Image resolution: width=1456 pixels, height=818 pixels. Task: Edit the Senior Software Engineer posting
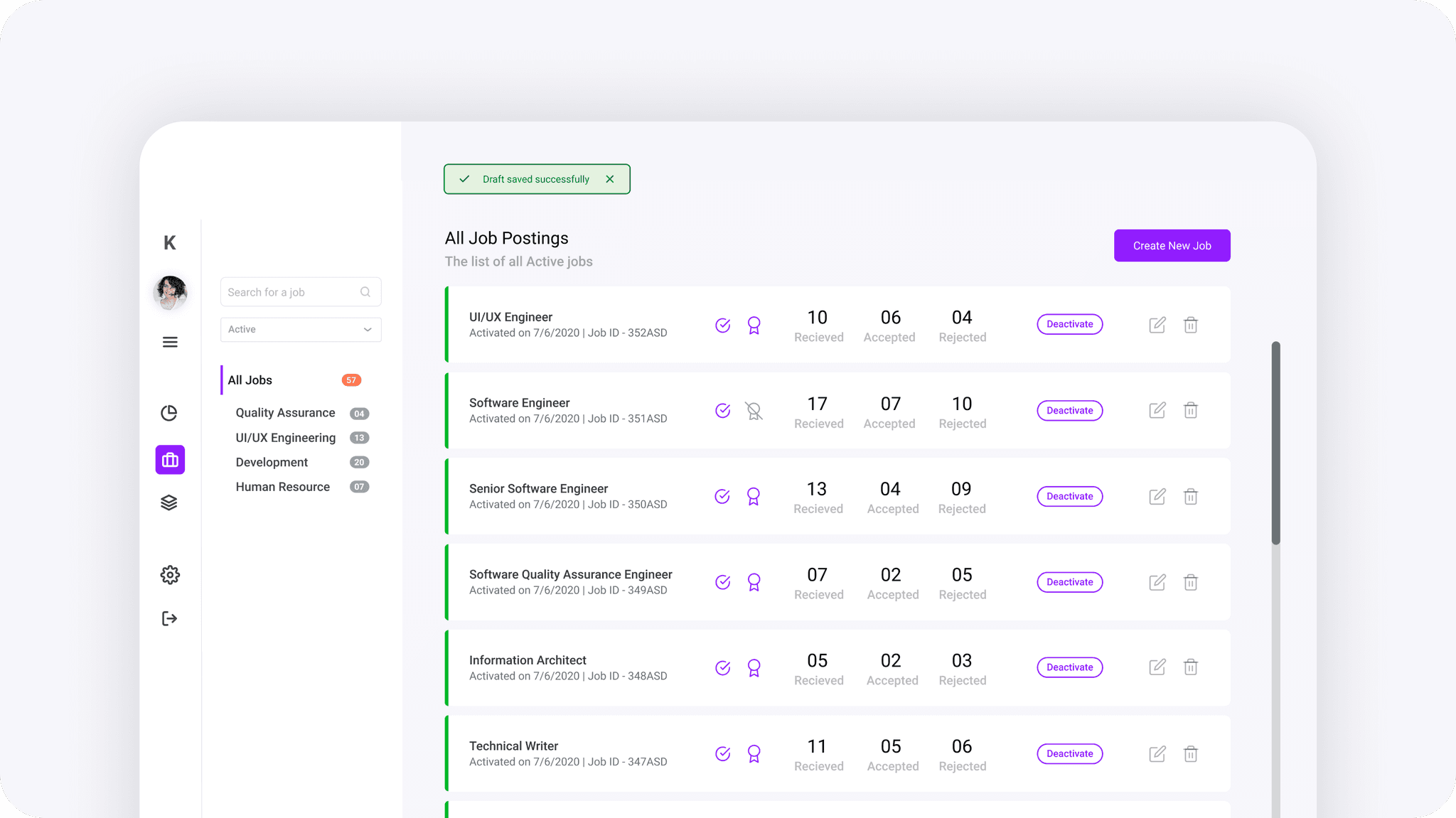point(1157,496)
